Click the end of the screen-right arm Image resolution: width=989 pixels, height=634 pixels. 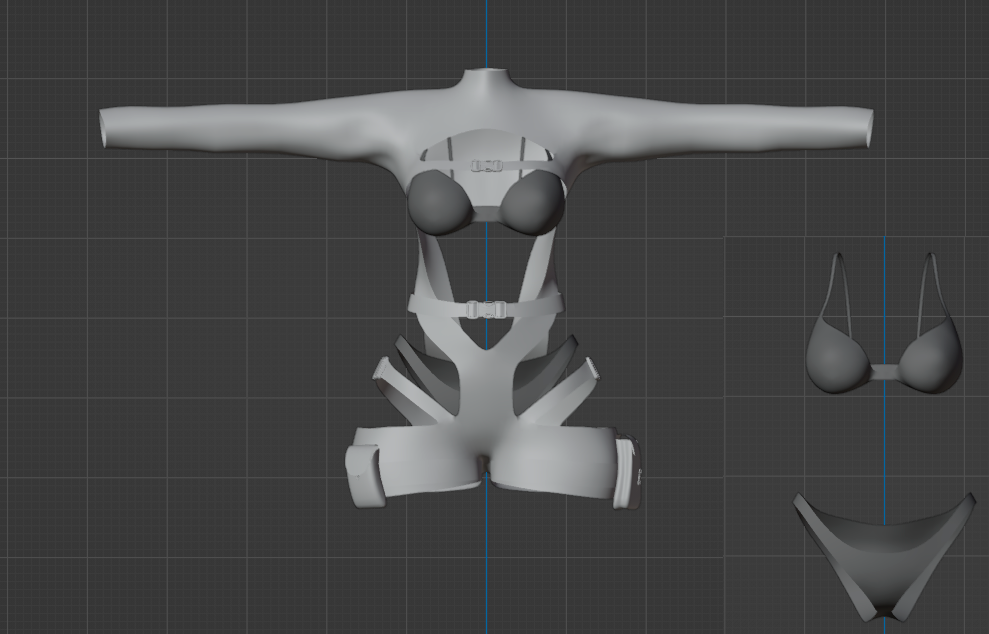click(x=866, y=127)
